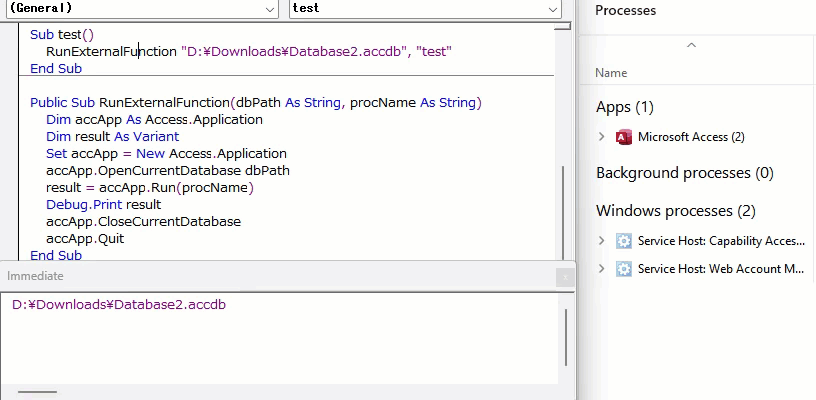Click 'Public Sub RunExternalFunction' declaration line
The width and height of the screenshot is (816, 400).
coord(256,102)
